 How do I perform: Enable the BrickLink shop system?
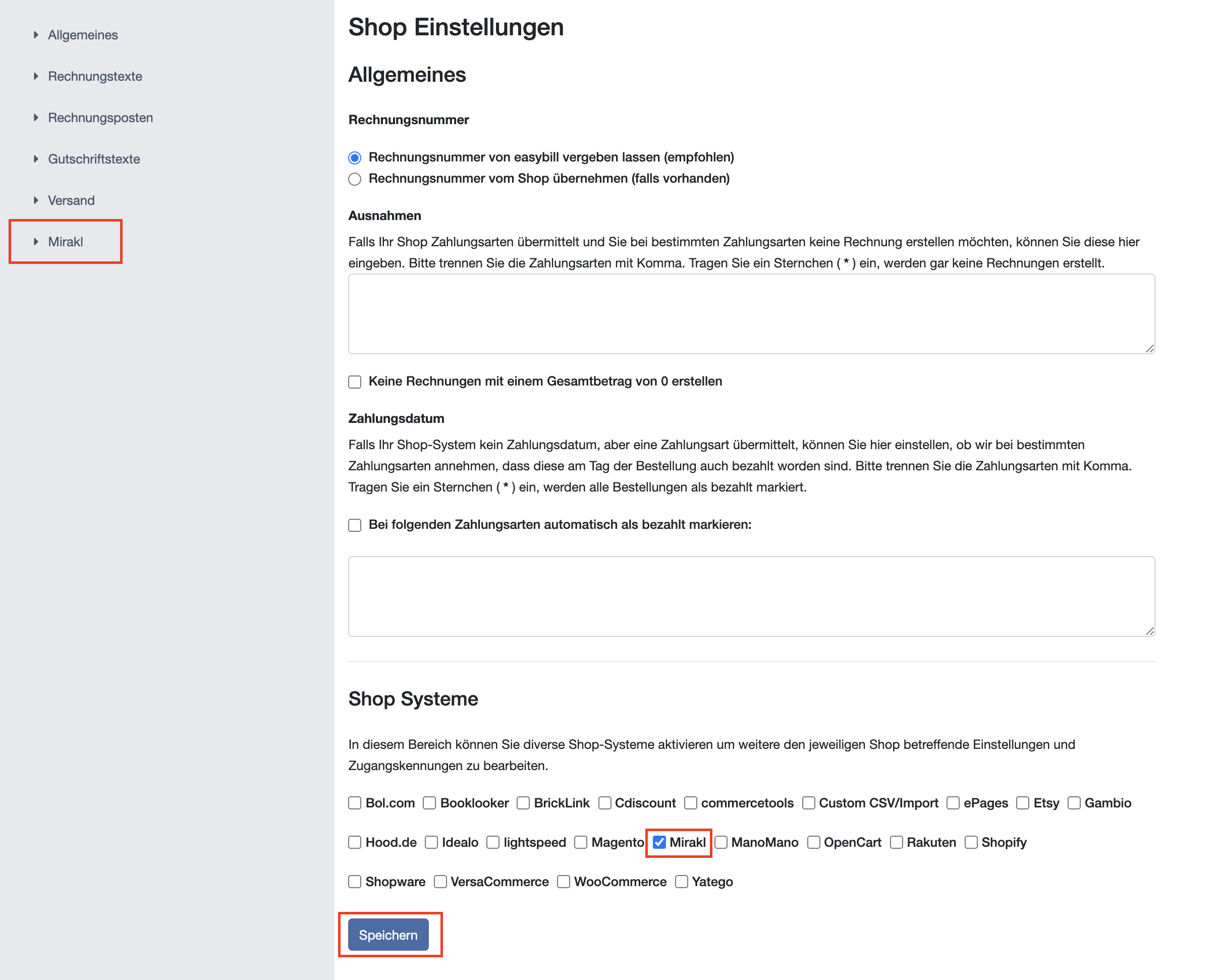coord(523,803)
